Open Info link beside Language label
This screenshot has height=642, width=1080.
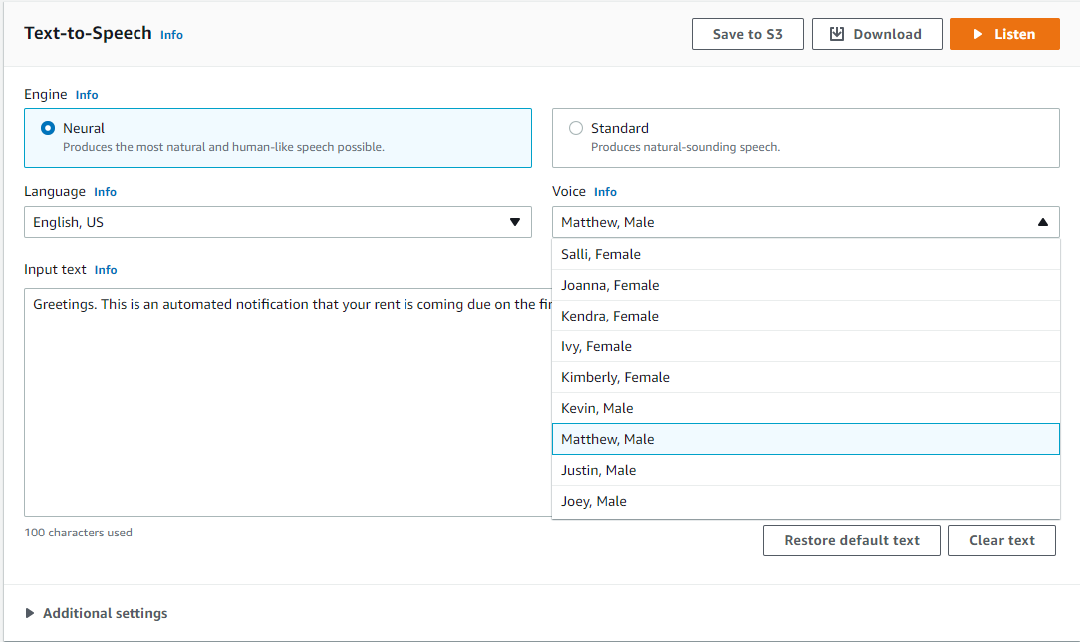coord(105,192)
